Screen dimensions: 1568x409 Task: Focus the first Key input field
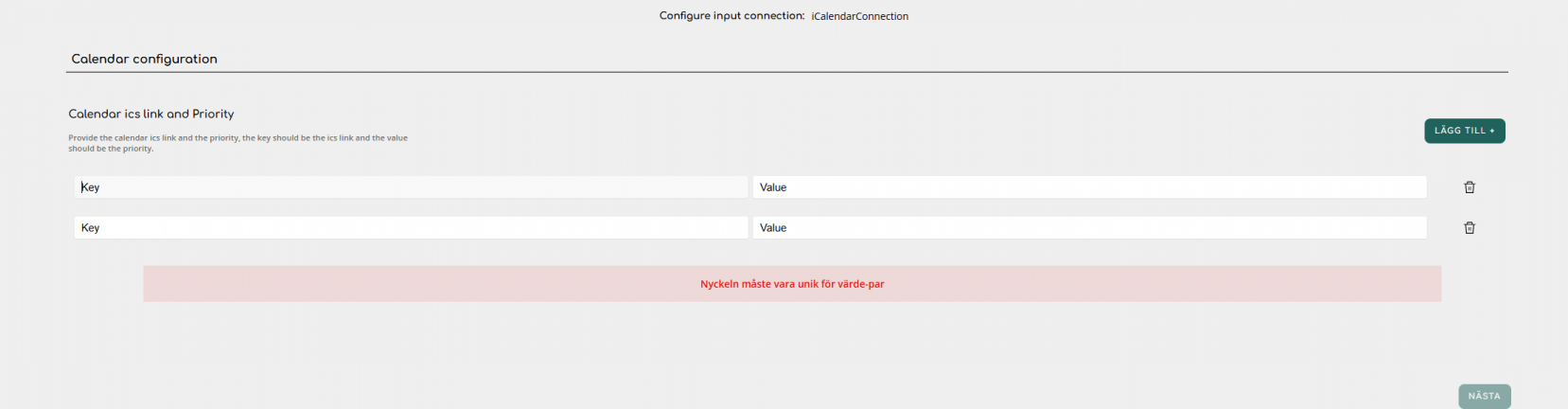pos(411,187)
